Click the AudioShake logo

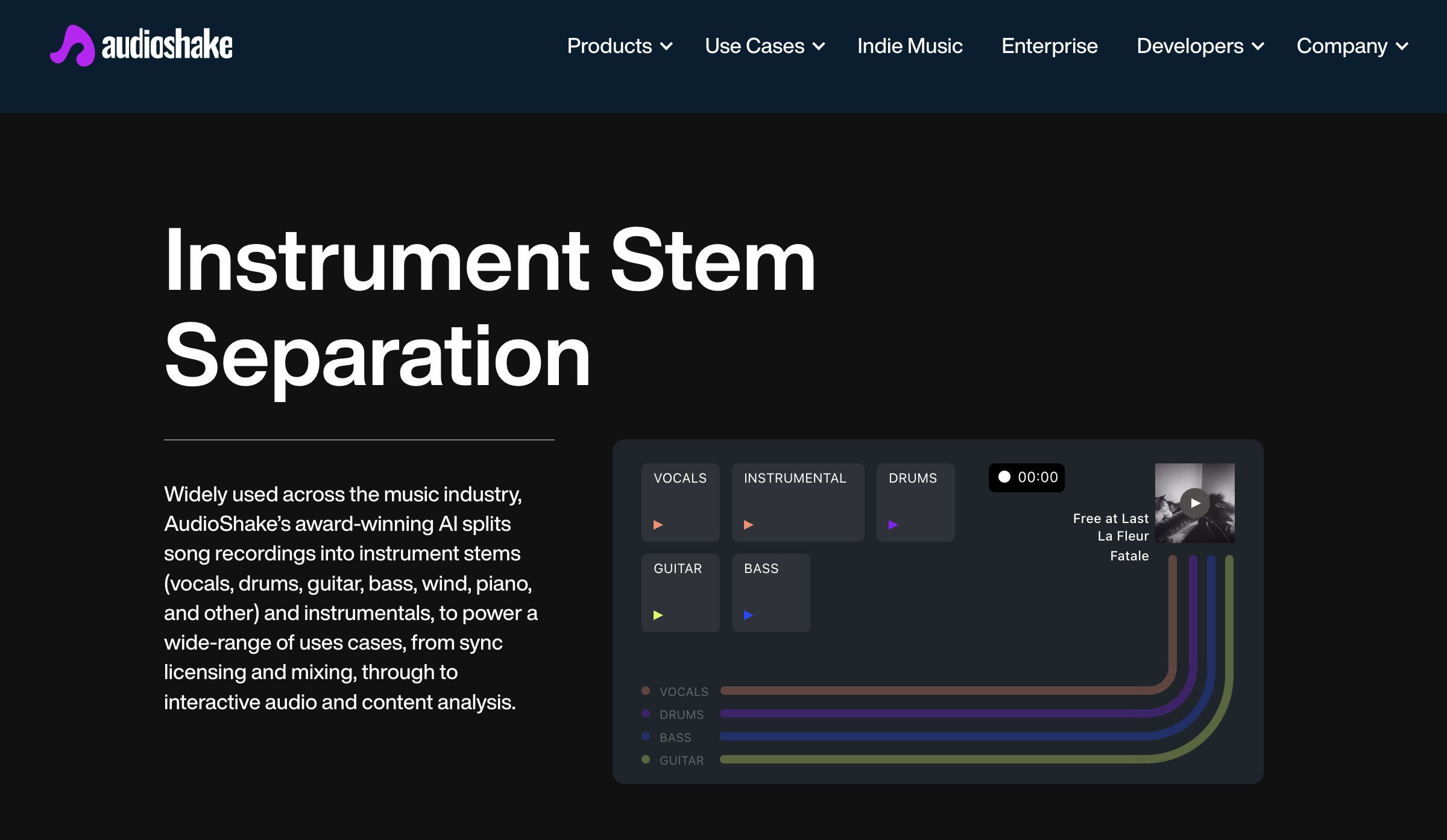141,46
